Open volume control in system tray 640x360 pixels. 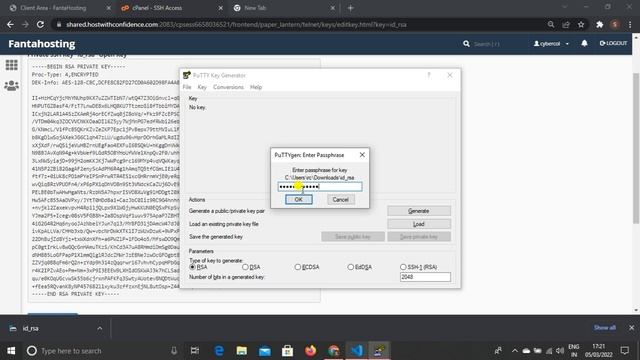coord(560,351)
